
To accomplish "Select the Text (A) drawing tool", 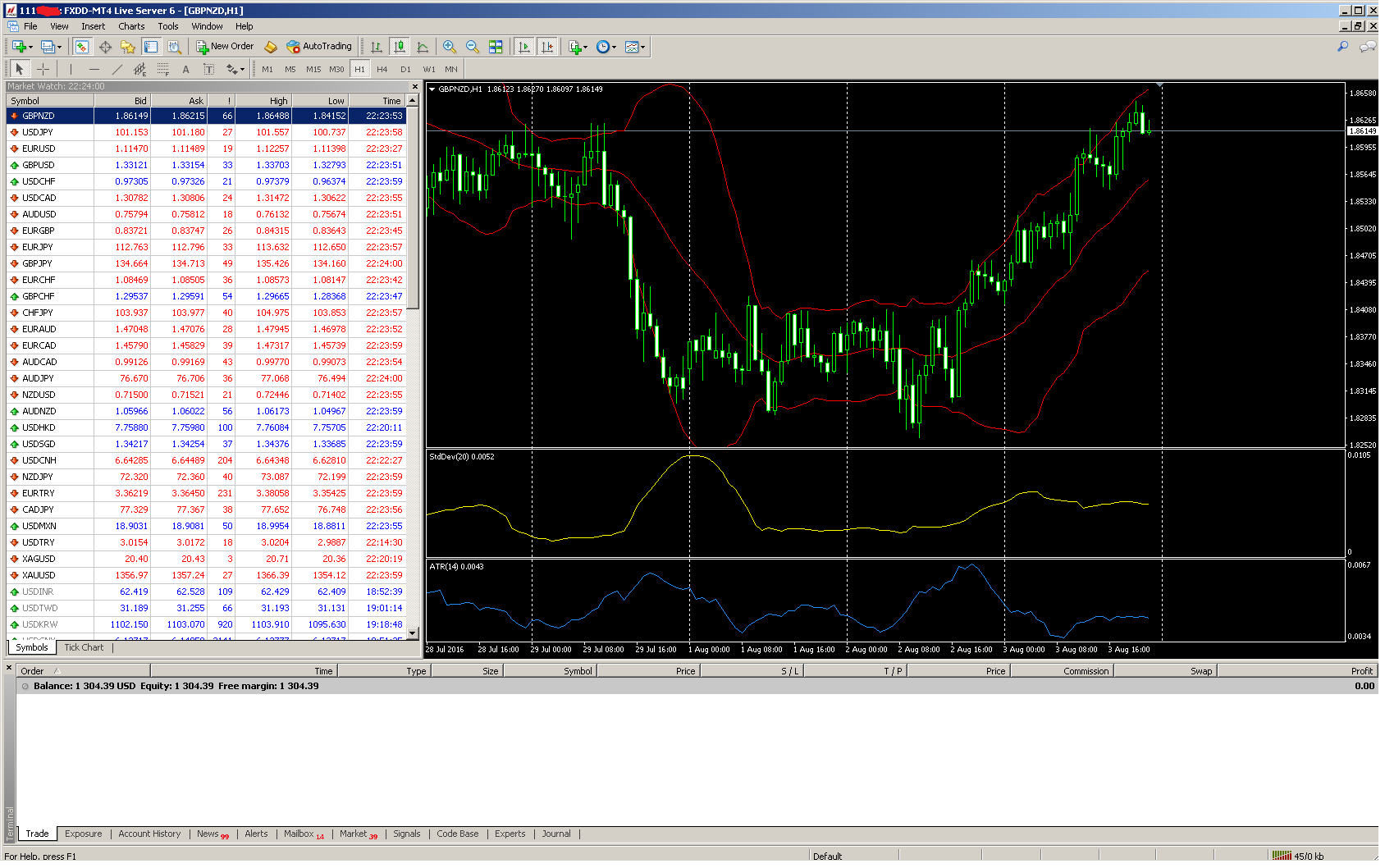I will click(x=186, y=69).
